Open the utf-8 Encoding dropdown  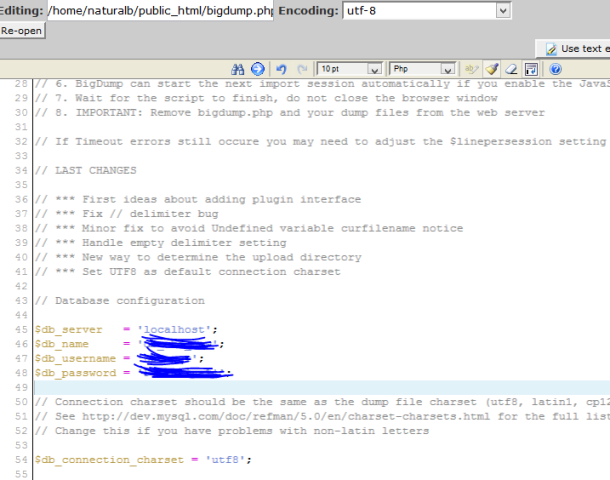(427, 11)
